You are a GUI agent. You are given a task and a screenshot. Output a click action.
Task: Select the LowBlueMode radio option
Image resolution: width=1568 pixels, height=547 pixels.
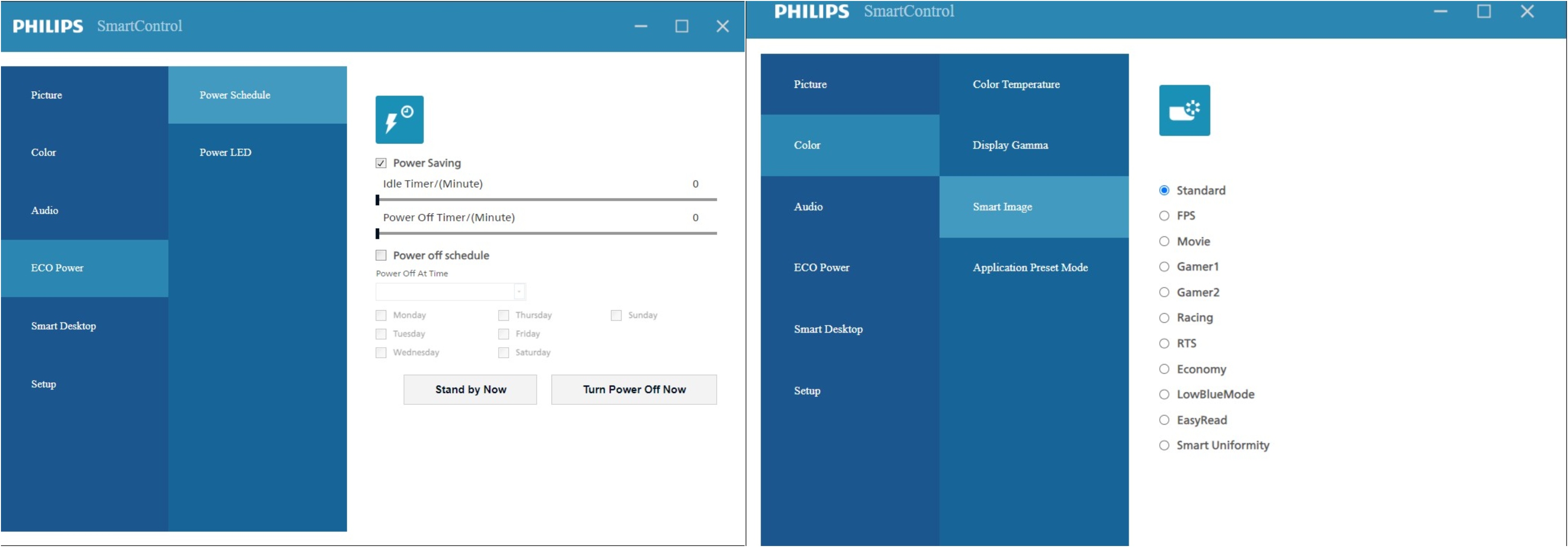[1164, 394]
